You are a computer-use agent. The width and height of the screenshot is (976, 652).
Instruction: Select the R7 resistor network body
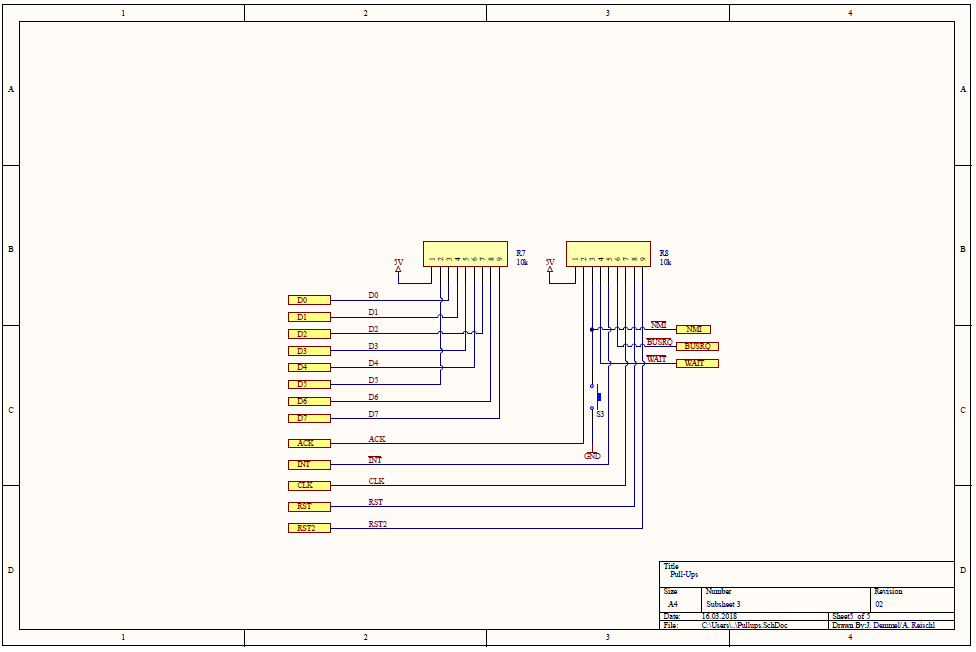click(465, 254)
